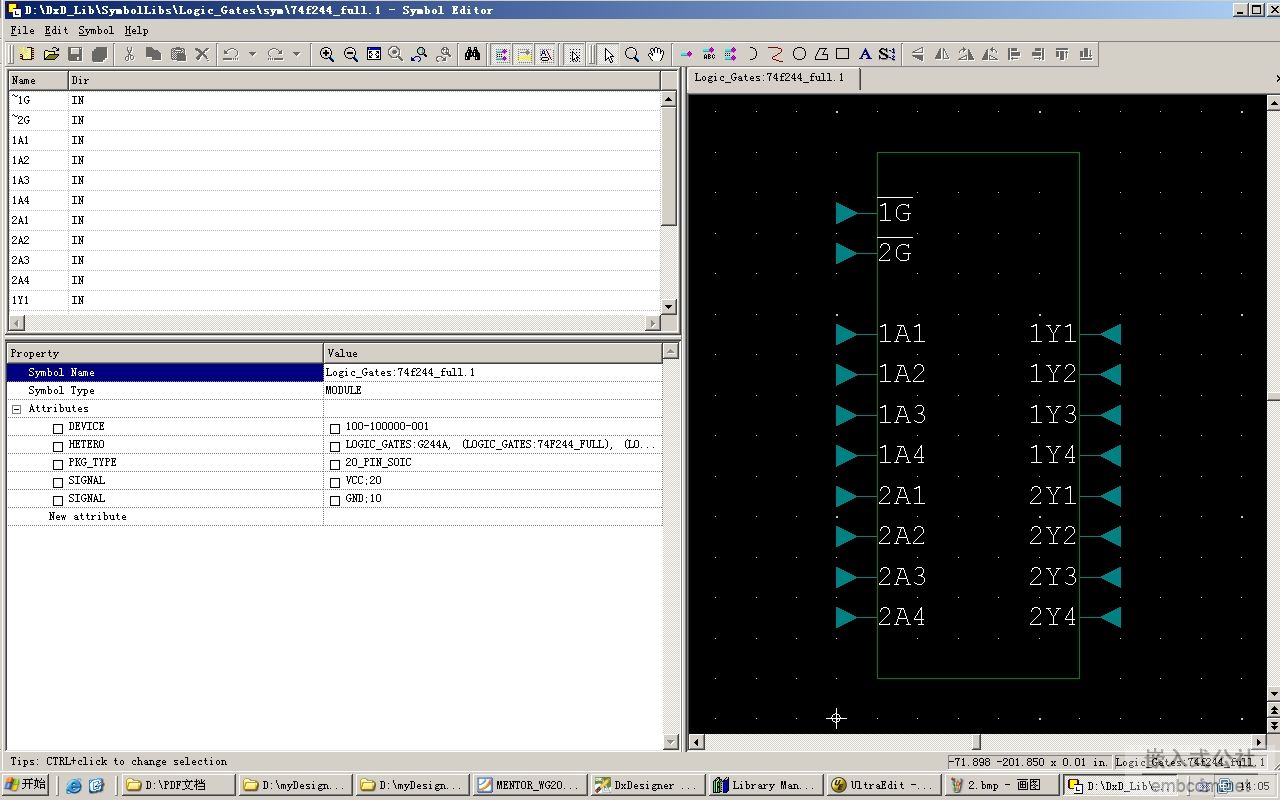Select the Polygon drawing tool

pos(821,54)
